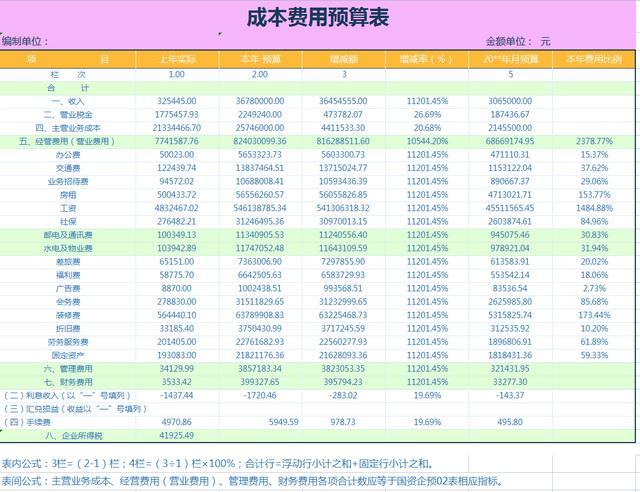Click the 26.69% growth rate cell
Viewport: 640px width, 492px height.
point(427,115)
